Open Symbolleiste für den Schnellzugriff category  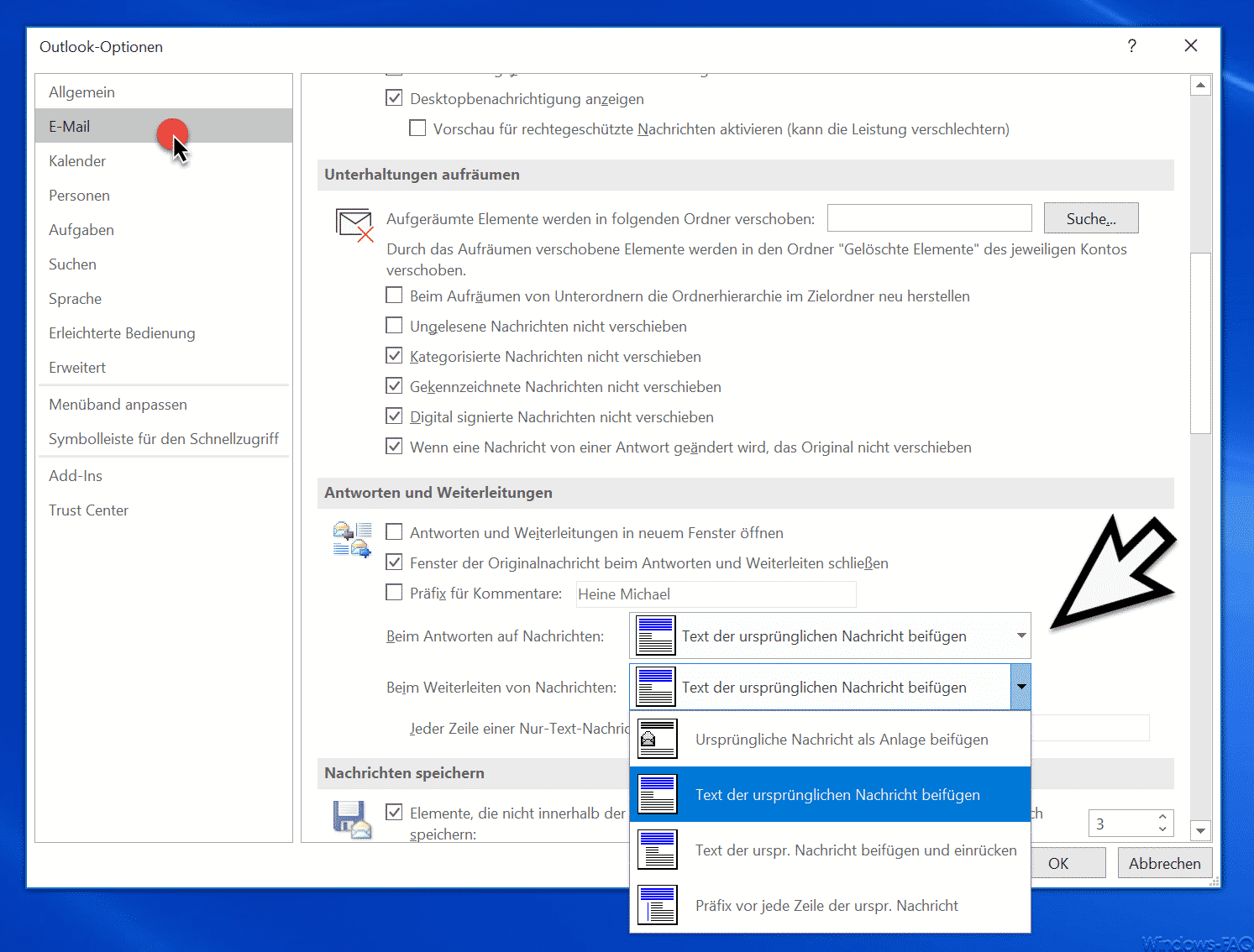click(x=164, y=438)
